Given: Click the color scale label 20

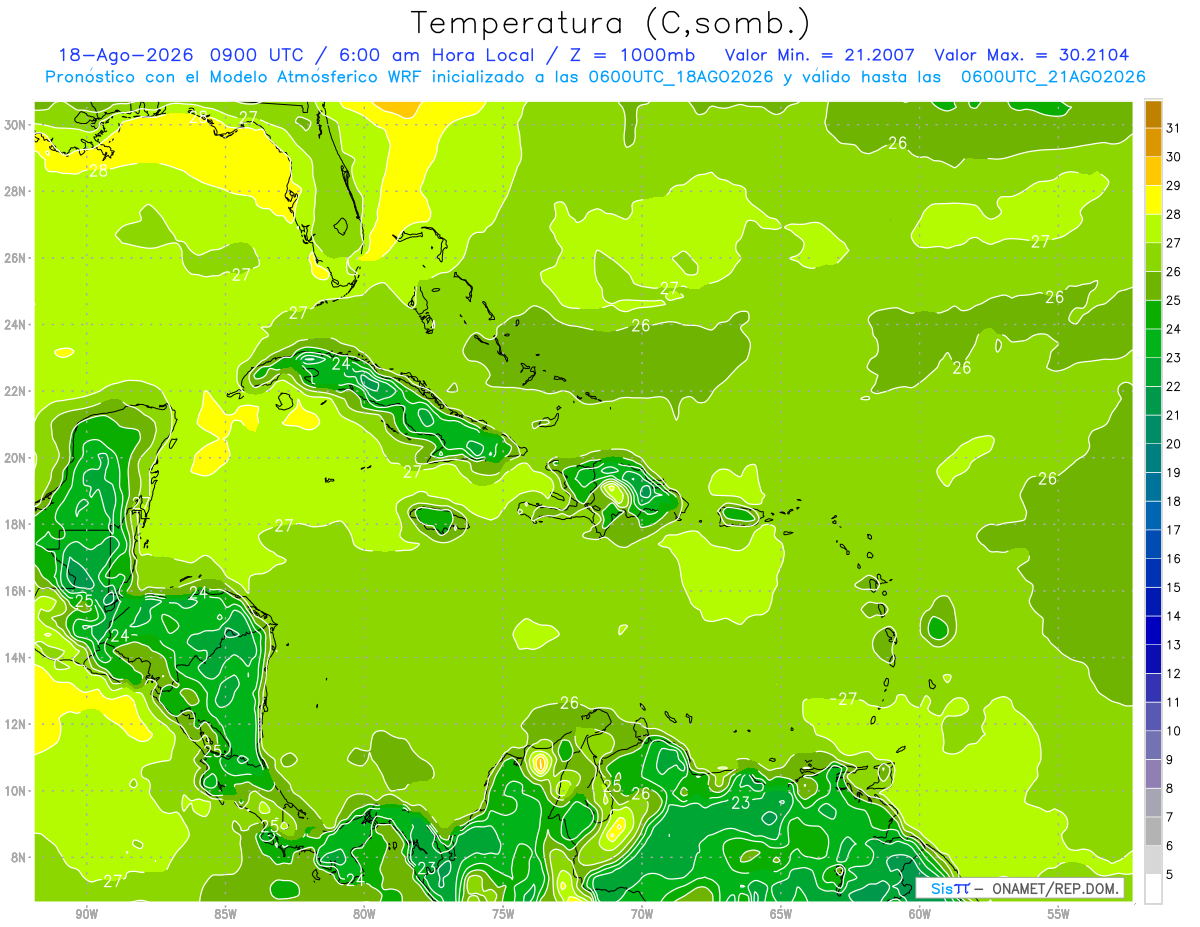Looking at the screenshot, I should coord(1173,444).
